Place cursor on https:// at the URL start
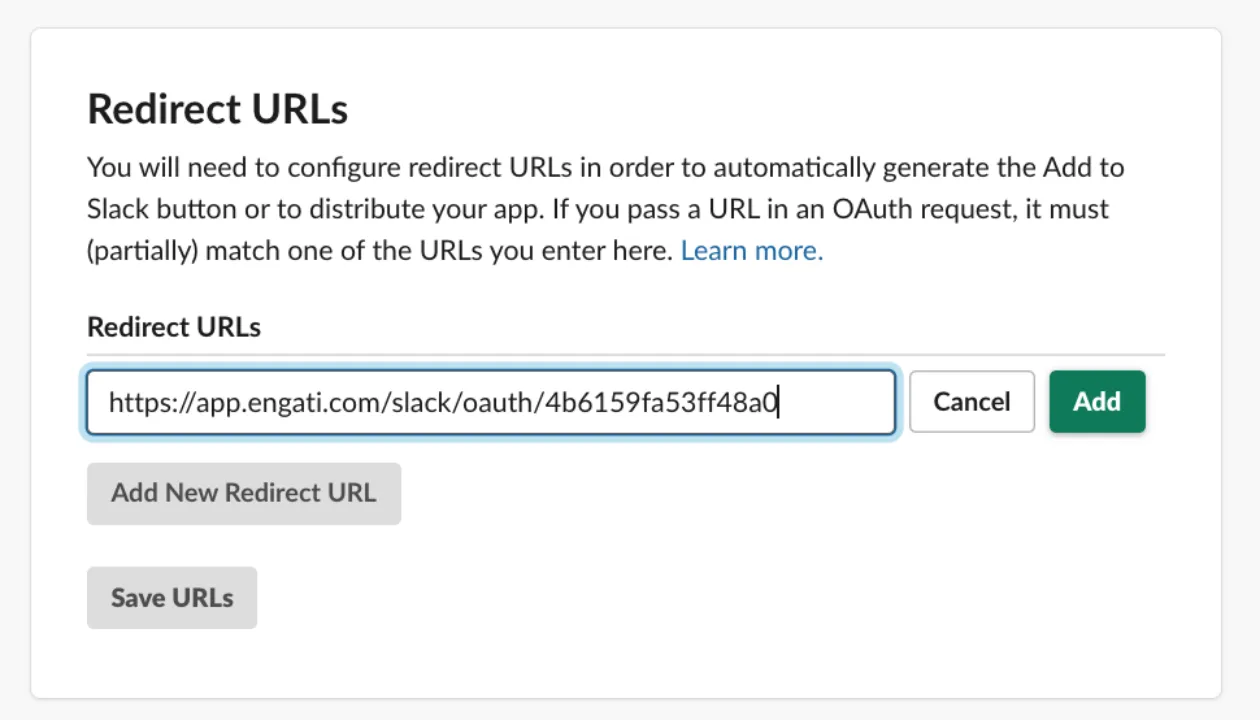1260x720 pixels. click(x=148, y=403)
